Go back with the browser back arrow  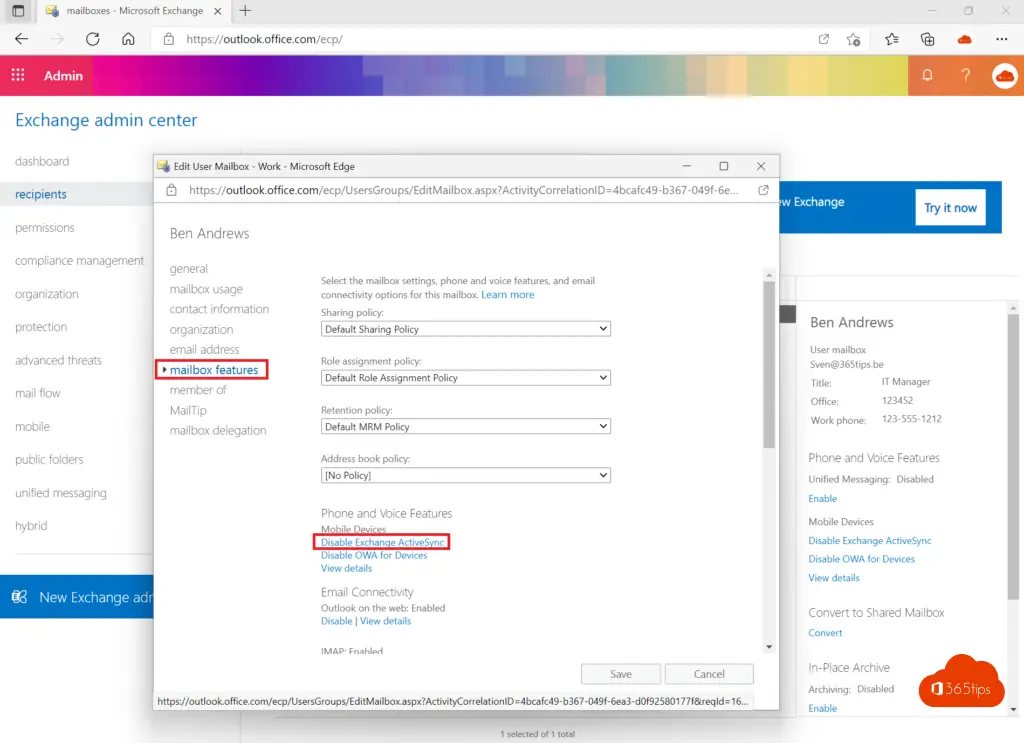pyautogui.click(x=22, y=39)
